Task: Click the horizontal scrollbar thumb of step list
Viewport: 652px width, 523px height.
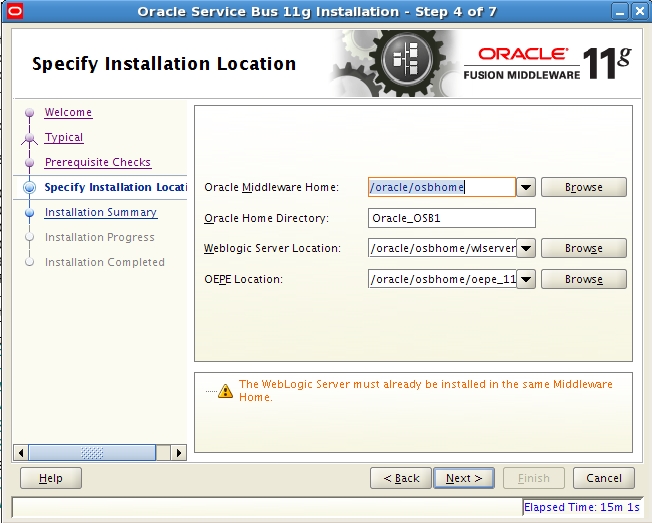Action: click(92, 452)
